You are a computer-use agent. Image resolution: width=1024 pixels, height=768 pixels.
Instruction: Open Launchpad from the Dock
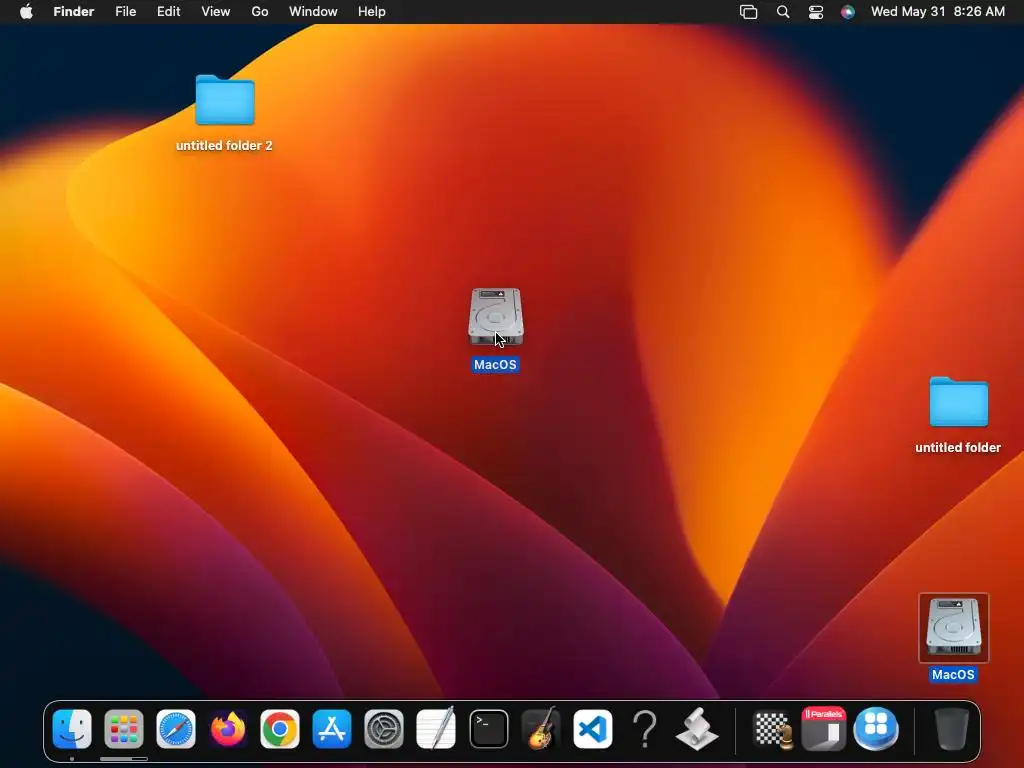(123, 728)
